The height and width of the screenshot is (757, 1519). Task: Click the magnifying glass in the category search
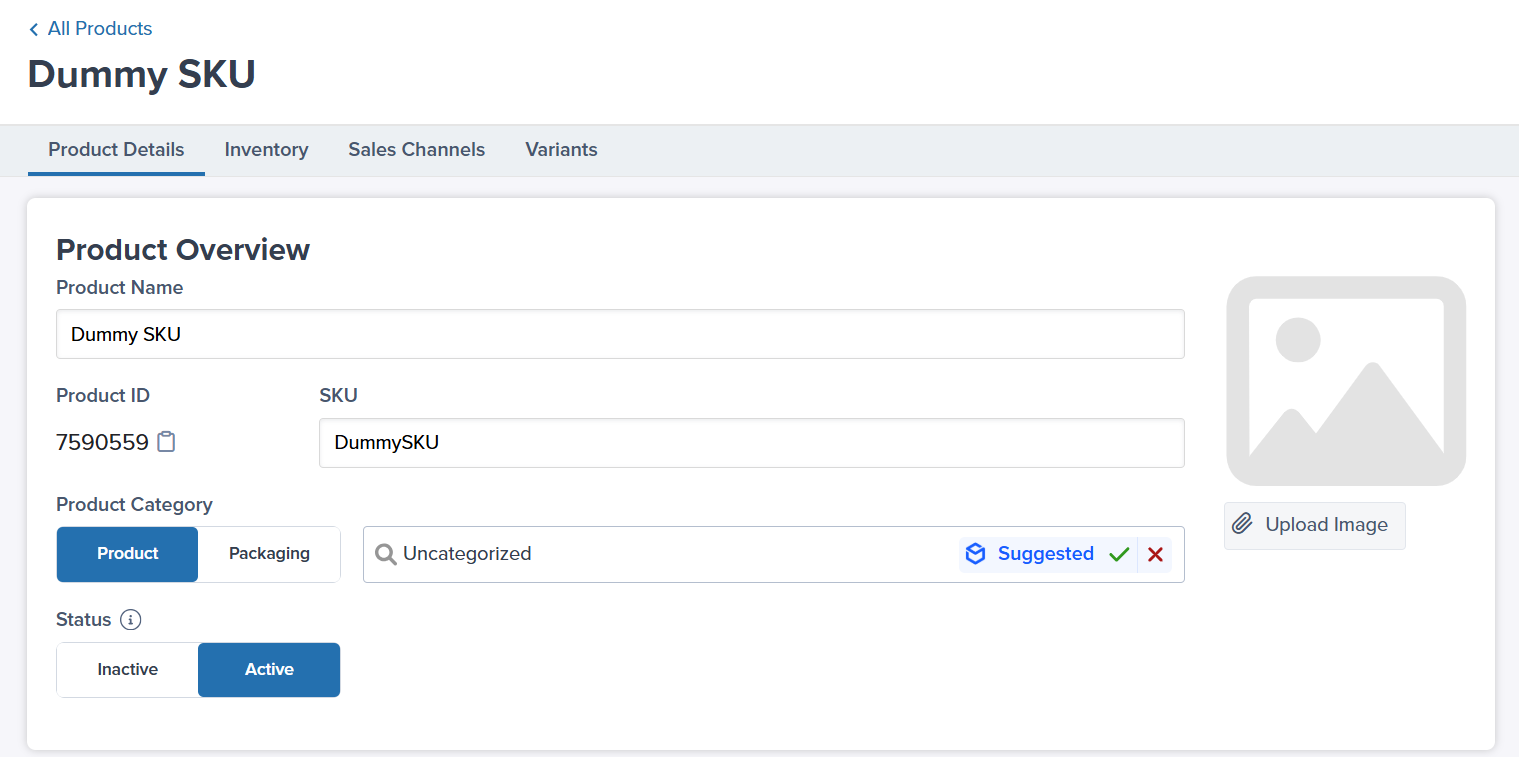coord(385,554)
